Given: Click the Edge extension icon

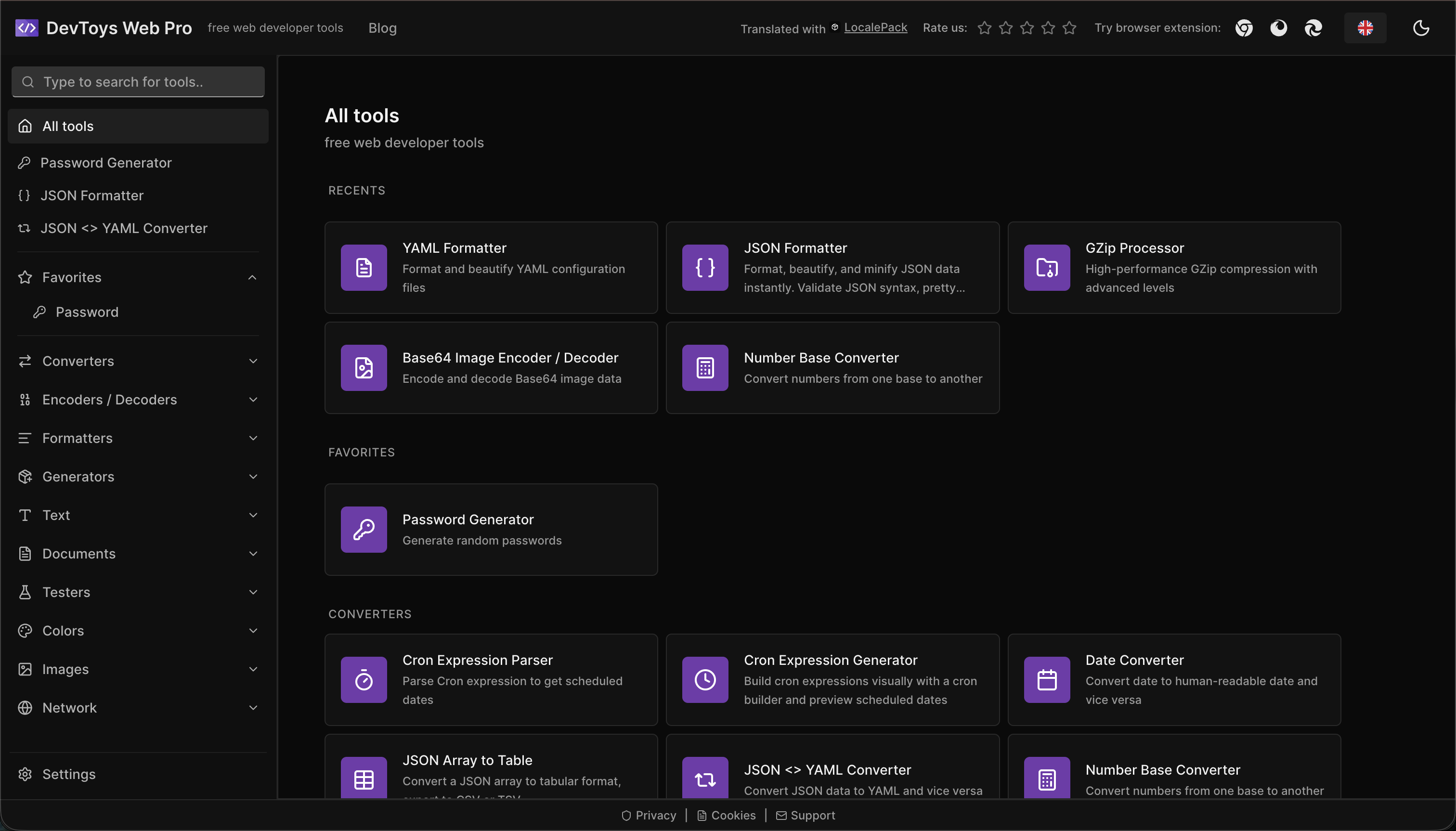Looking at the screenshot, I should click(x=1313, y=28).
